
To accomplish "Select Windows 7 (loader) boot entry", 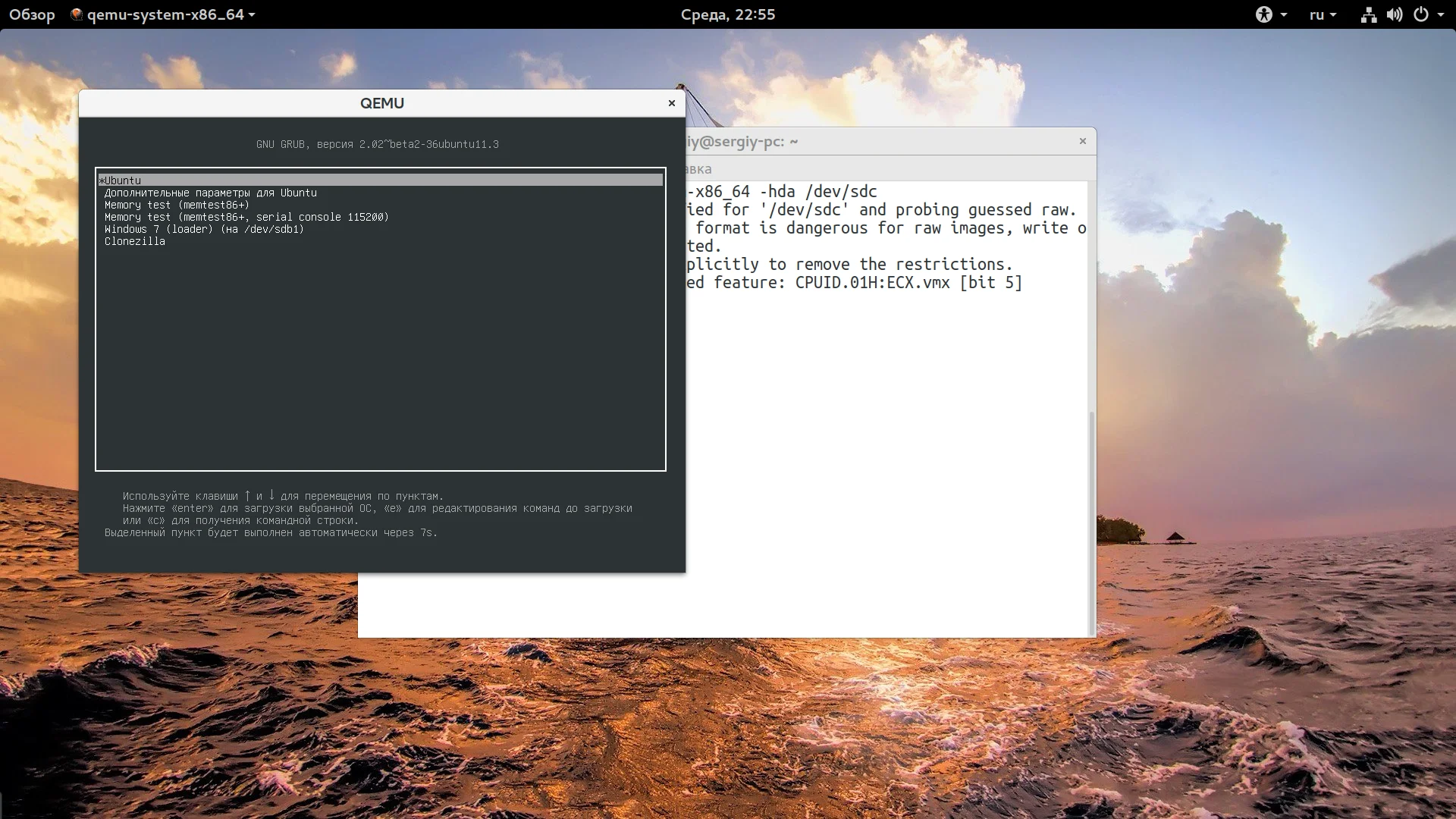I will [204, 229].
